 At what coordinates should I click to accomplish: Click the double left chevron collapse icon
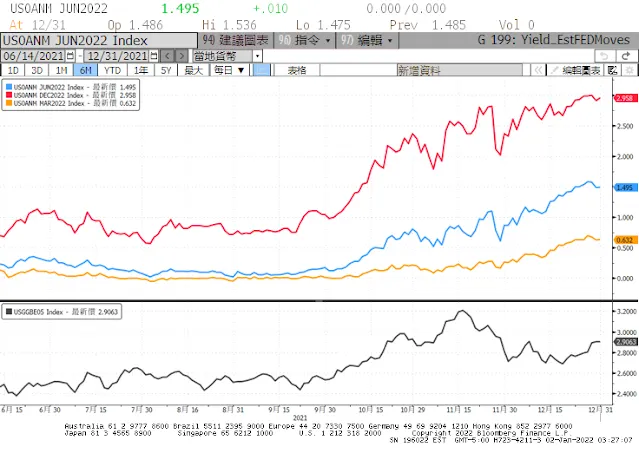(x=538, y=70)
